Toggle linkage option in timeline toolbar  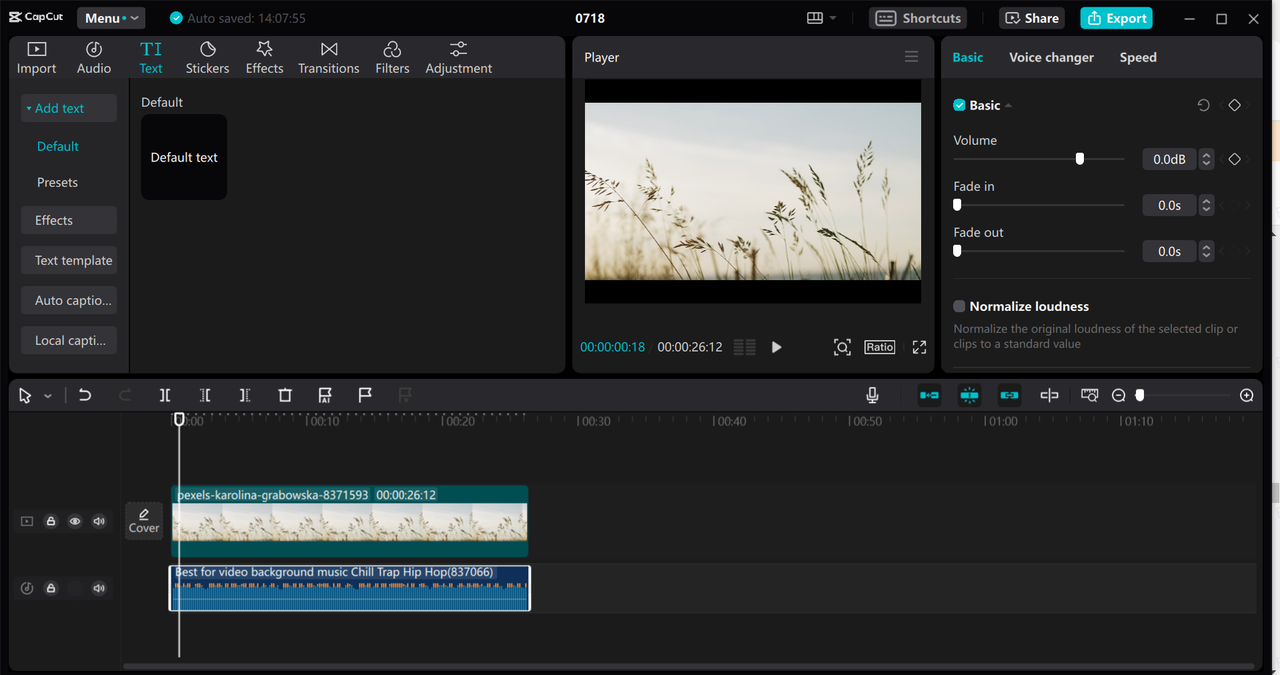tap(1009, 396)
